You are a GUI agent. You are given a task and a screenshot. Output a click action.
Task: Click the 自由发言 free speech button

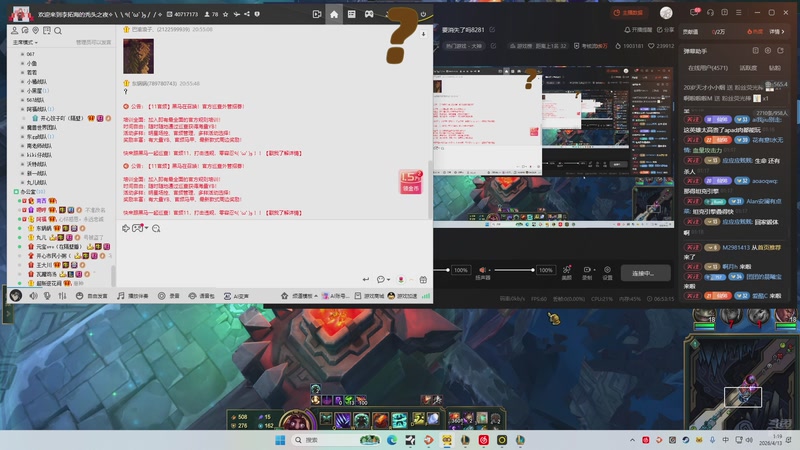[x=92, y=296]
